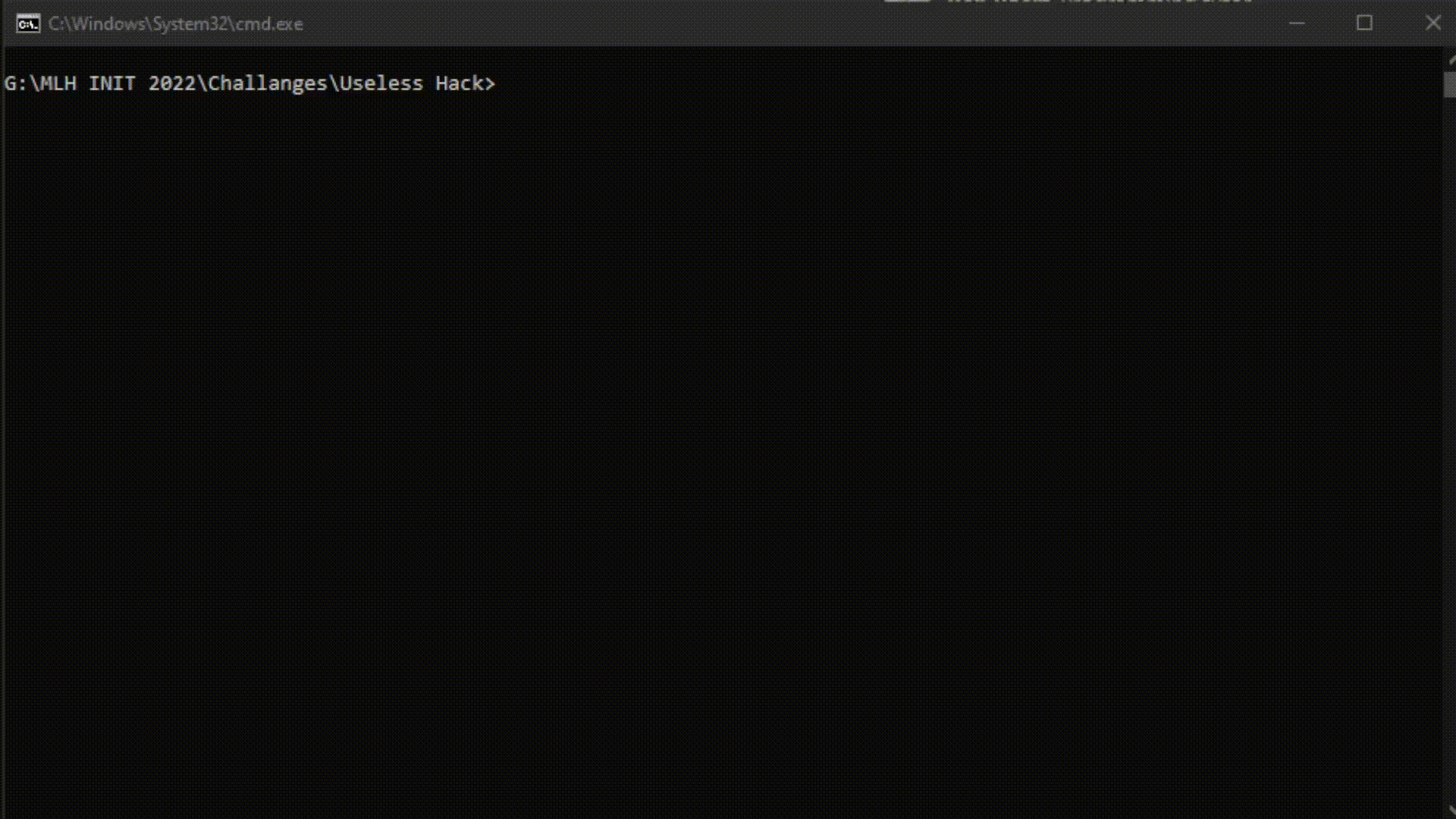Click the word MLH in the prompt path
Screen dimensions: 1456x819
click(x=58, y=83)
